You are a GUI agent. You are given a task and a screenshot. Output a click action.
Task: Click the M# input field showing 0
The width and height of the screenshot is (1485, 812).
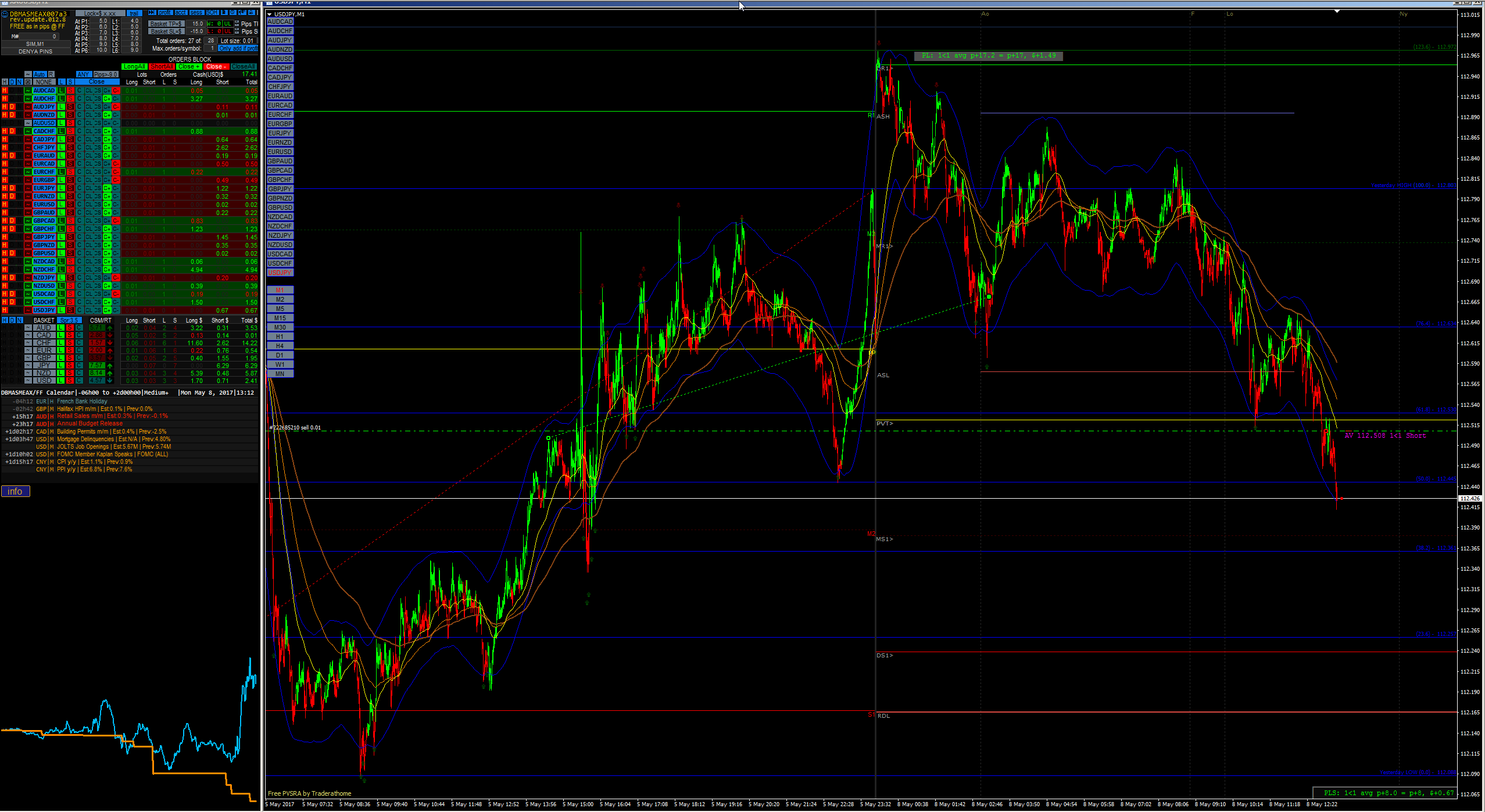pos(39,37)
